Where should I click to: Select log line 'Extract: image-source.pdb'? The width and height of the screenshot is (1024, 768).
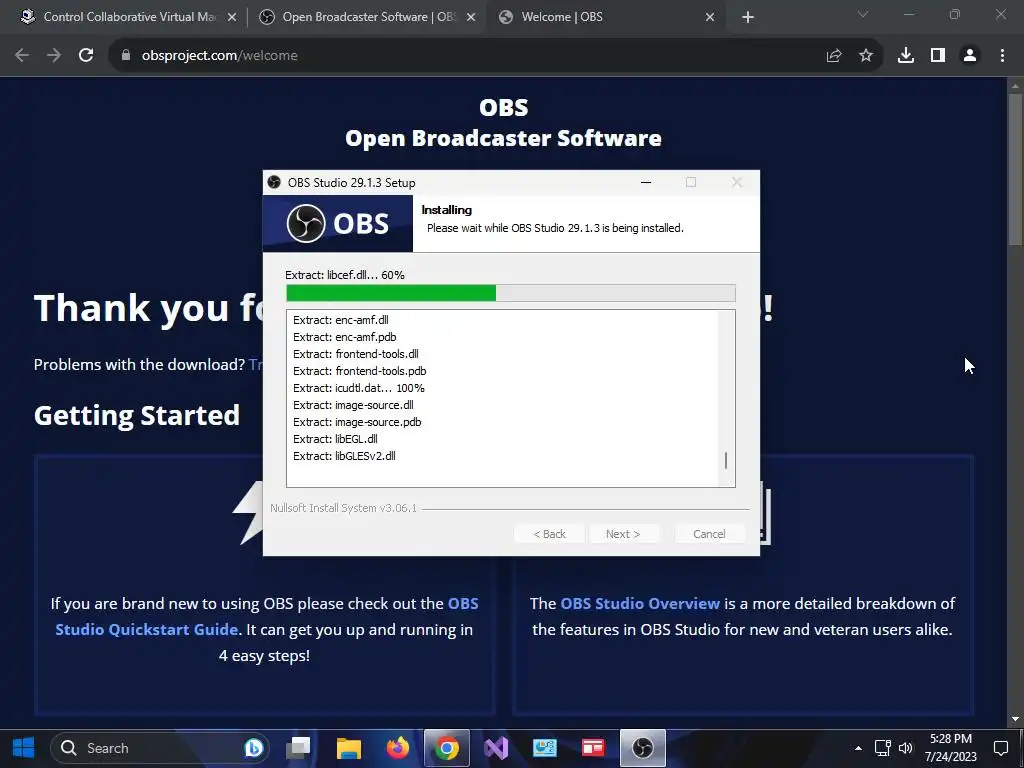coord(357,422)
